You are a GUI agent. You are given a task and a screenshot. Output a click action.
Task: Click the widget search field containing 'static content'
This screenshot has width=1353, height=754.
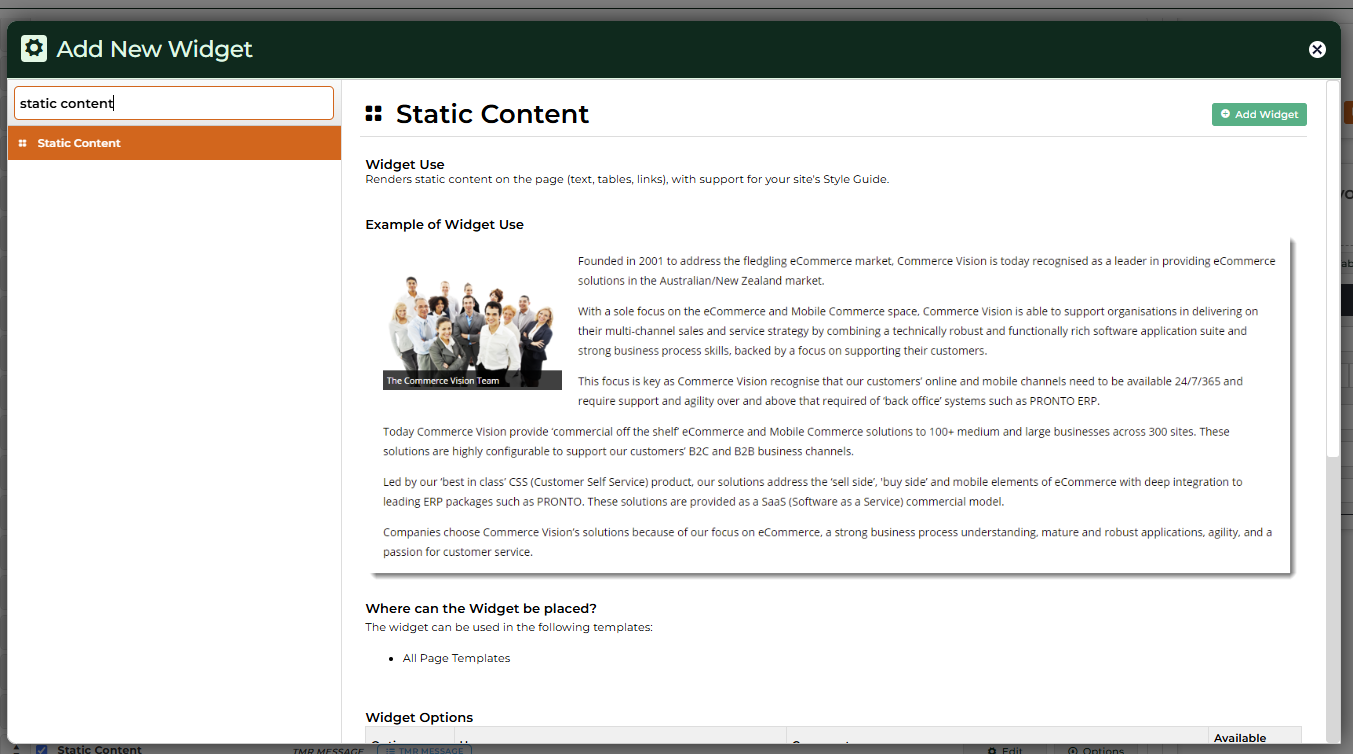174,103
